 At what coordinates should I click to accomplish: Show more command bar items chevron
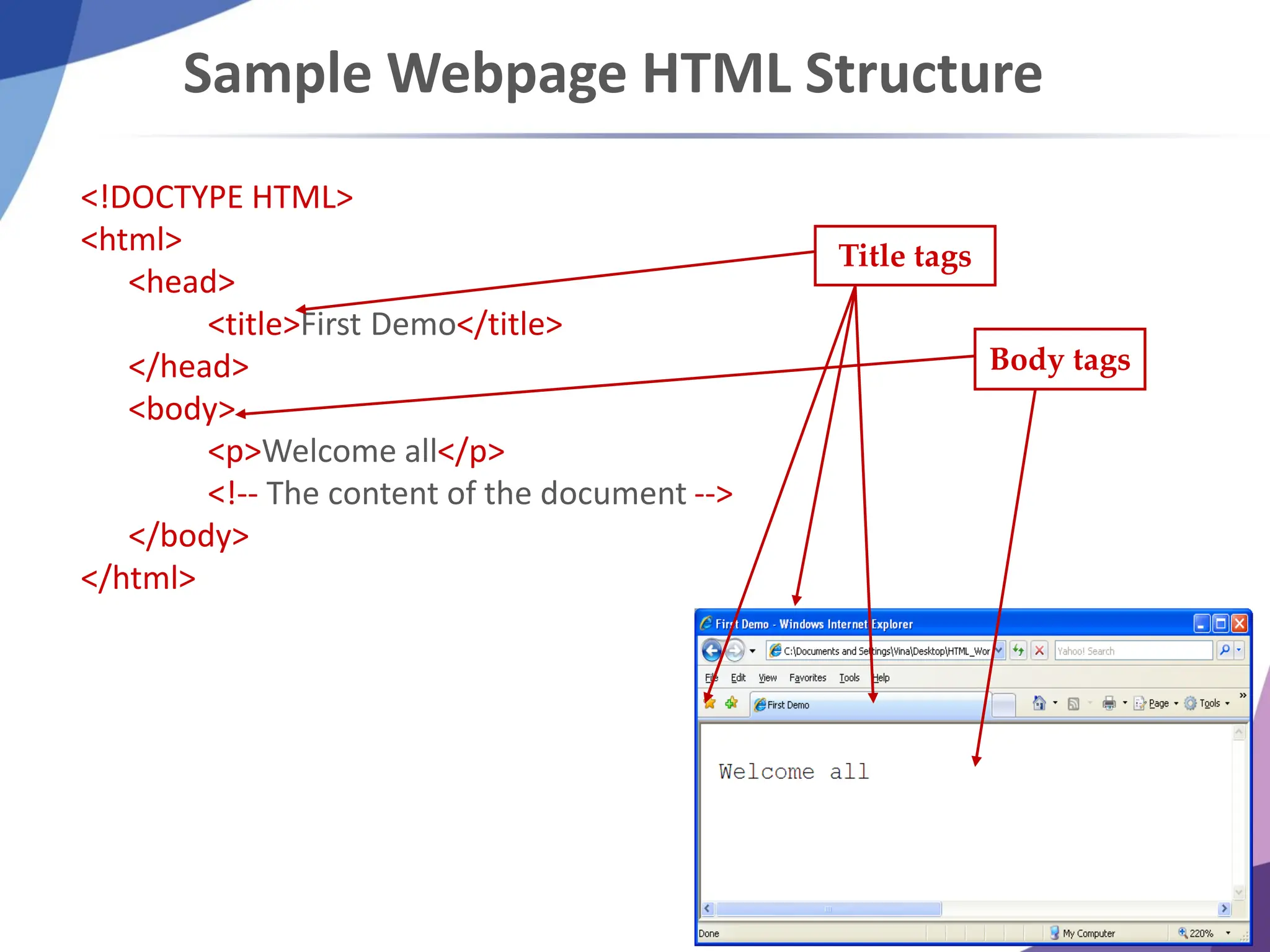point(1243,695)
